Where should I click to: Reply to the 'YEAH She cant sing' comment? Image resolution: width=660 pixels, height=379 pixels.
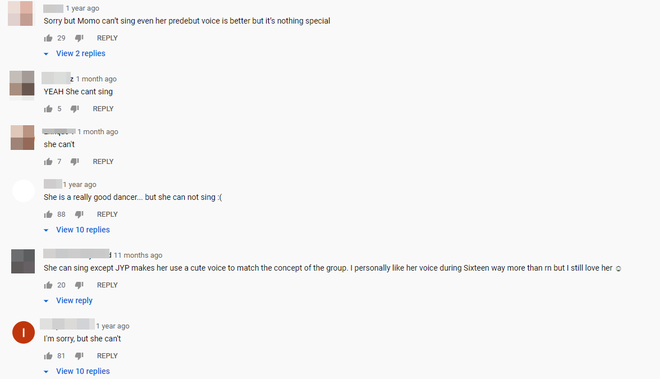pyautogui.click(x=103, y=109)
